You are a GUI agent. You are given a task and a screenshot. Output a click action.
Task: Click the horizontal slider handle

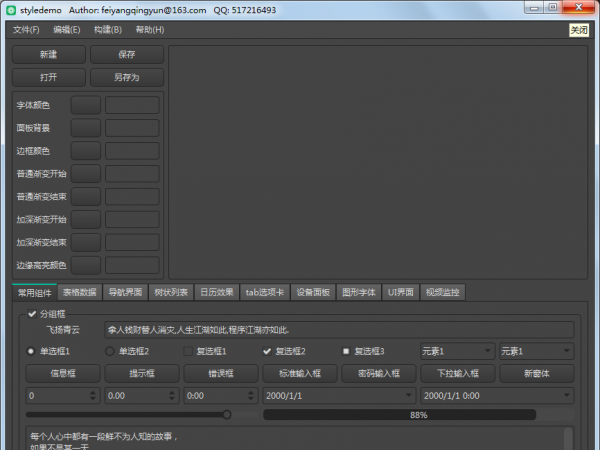pos(227,414)
